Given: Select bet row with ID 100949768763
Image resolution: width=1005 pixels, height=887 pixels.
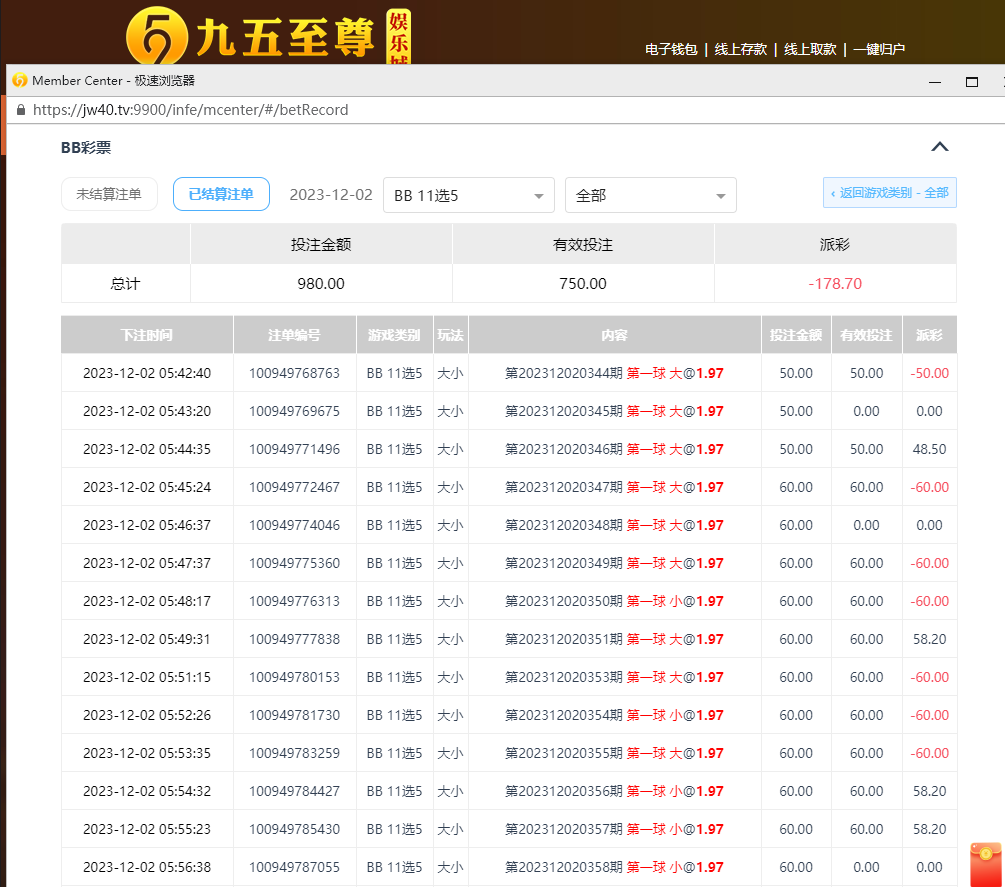Looking at the screenshot, I should point(294,373).
